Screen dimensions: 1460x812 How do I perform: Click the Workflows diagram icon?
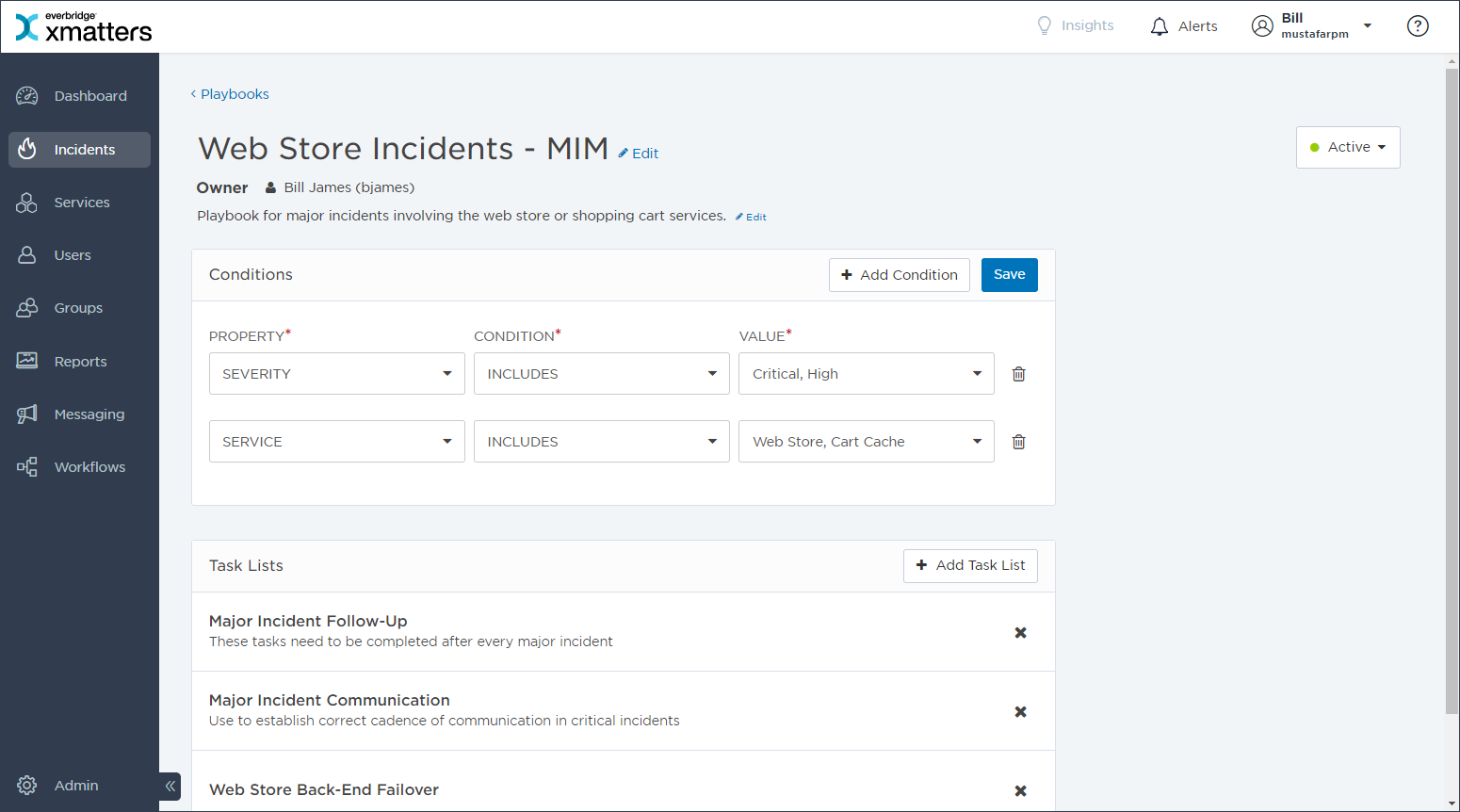click(x=27, y=467)
